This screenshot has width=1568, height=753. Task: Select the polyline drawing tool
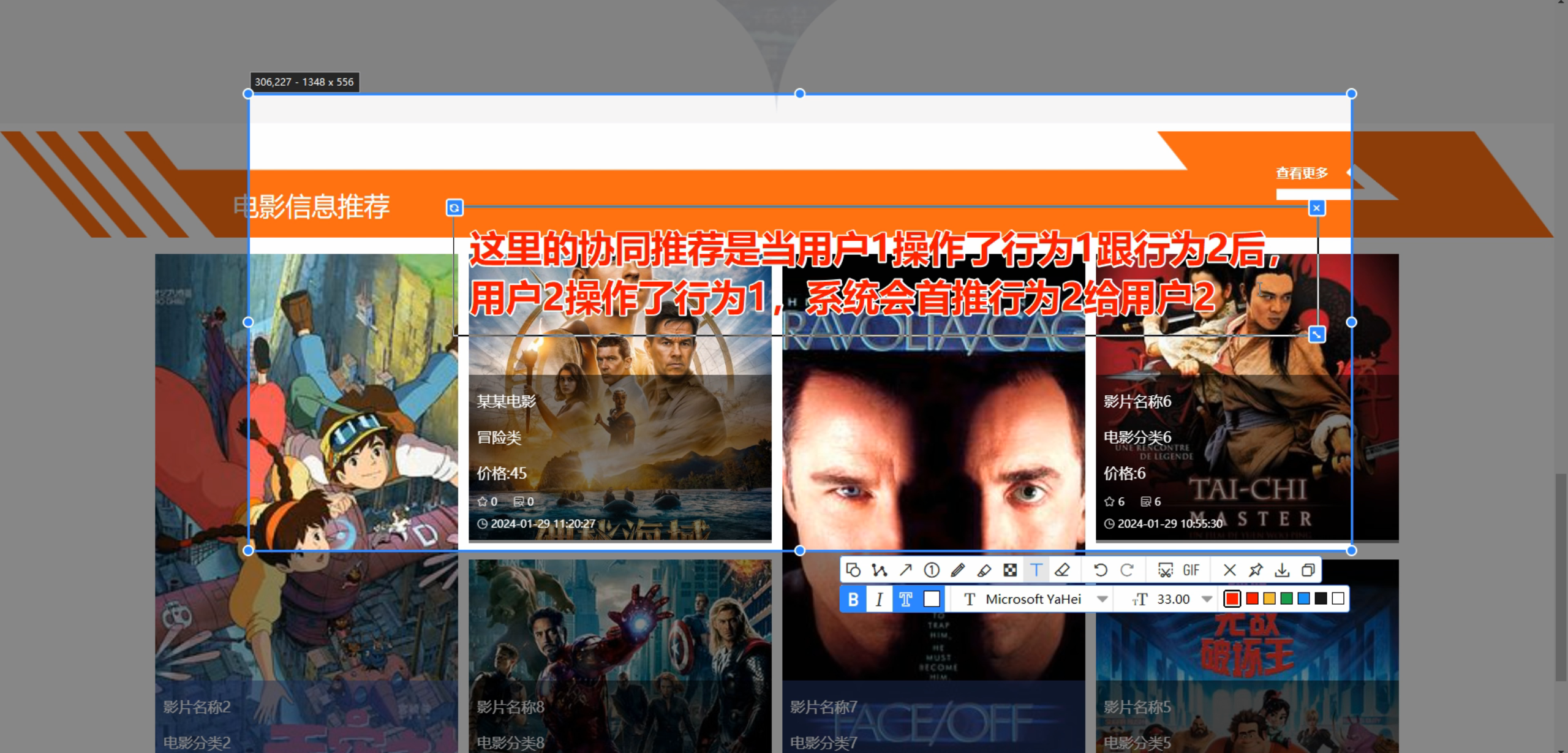tap(880, 570)
